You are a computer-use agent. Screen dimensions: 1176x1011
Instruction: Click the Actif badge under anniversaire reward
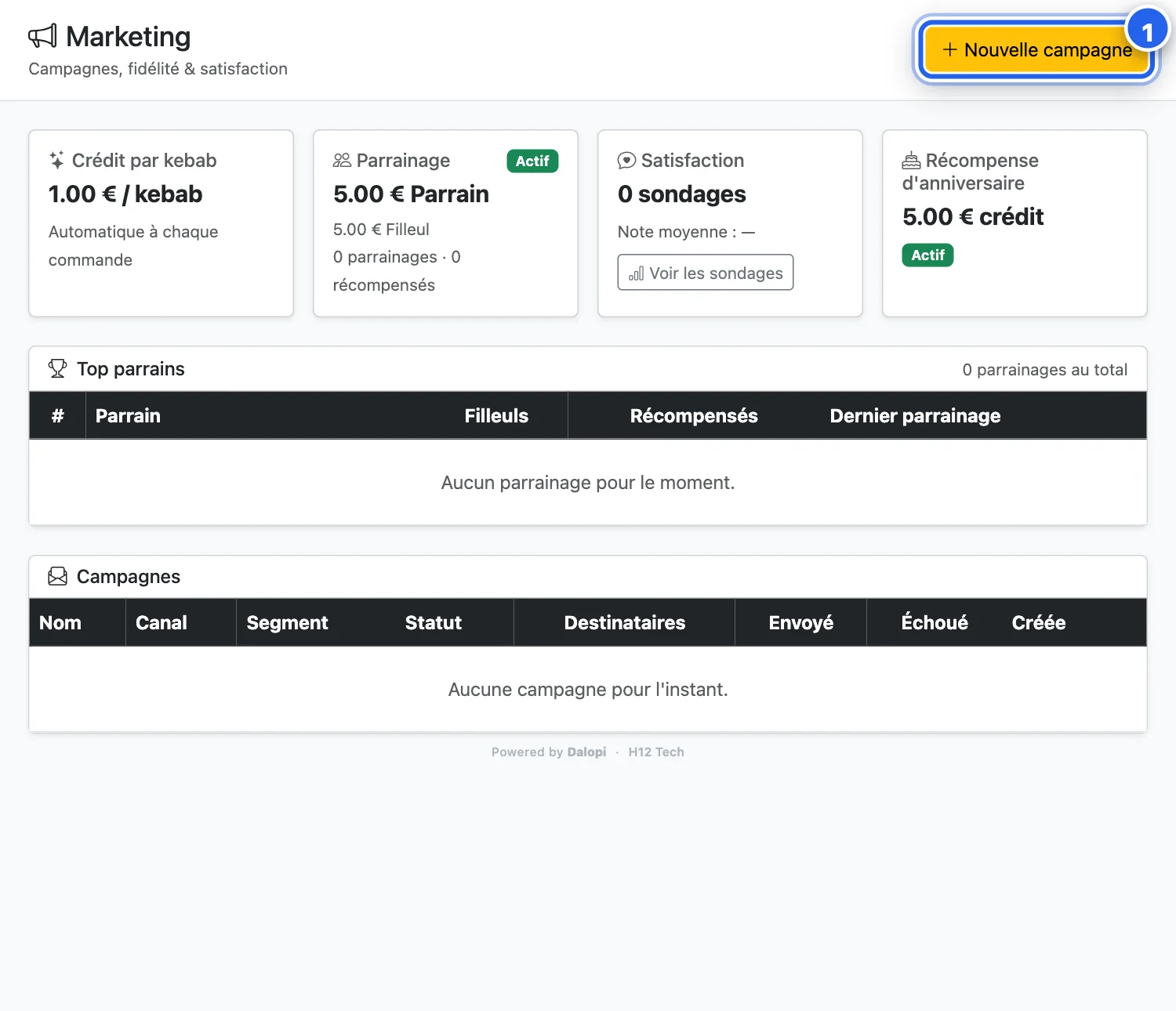click(927, 255)
